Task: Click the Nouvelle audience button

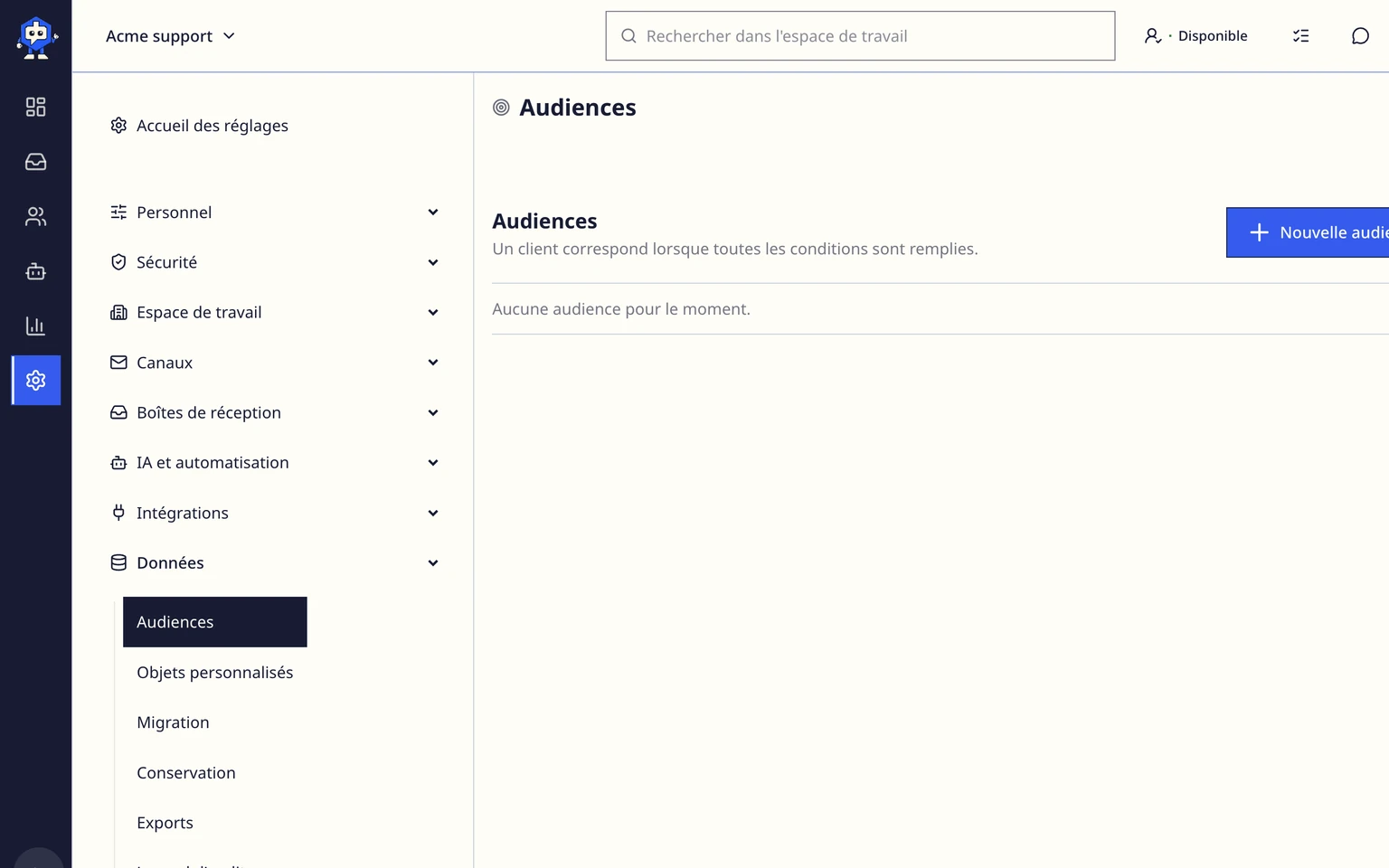Action: pos(1308,232)
